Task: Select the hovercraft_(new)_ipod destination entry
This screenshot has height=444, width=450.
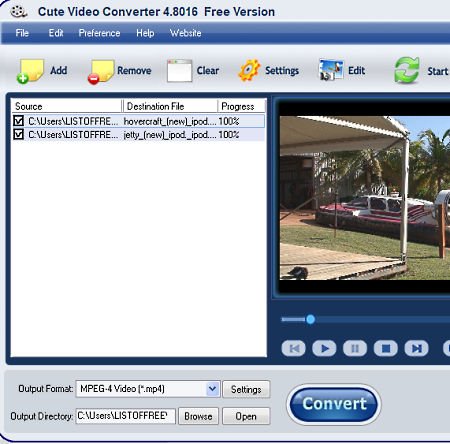Action: 170,121
